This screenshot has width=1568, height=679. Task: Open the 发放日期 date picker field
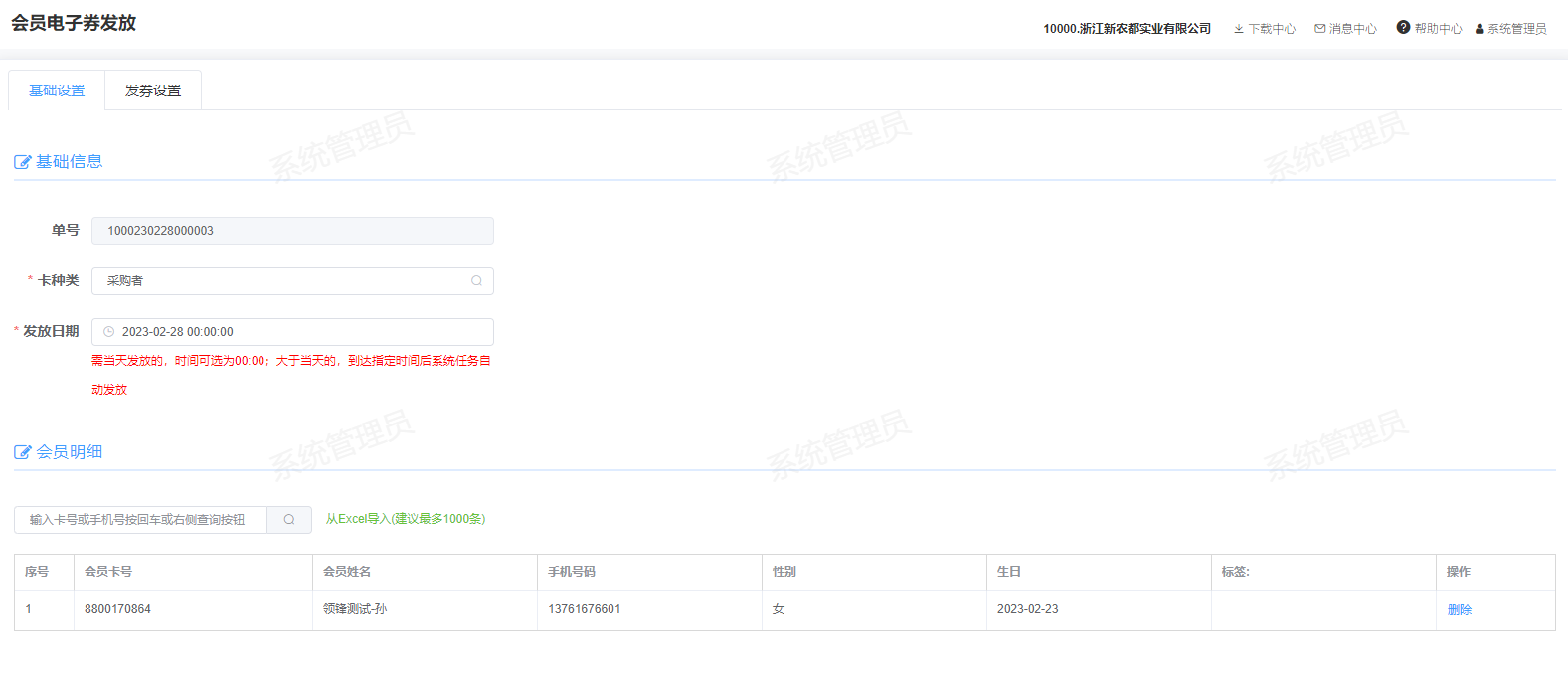click(292, 332)
